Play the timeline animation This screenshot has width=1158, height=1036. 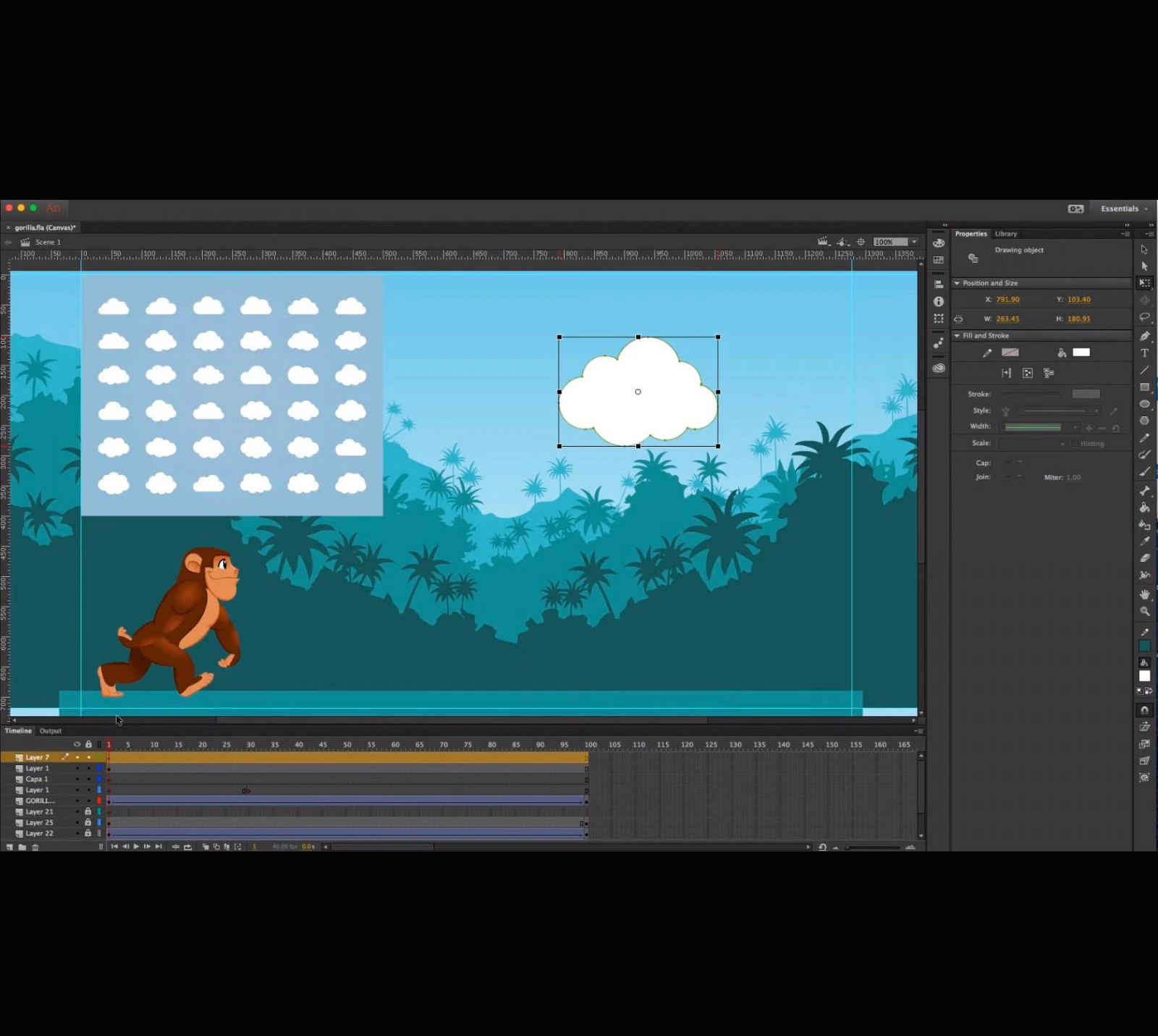[136, 847]
